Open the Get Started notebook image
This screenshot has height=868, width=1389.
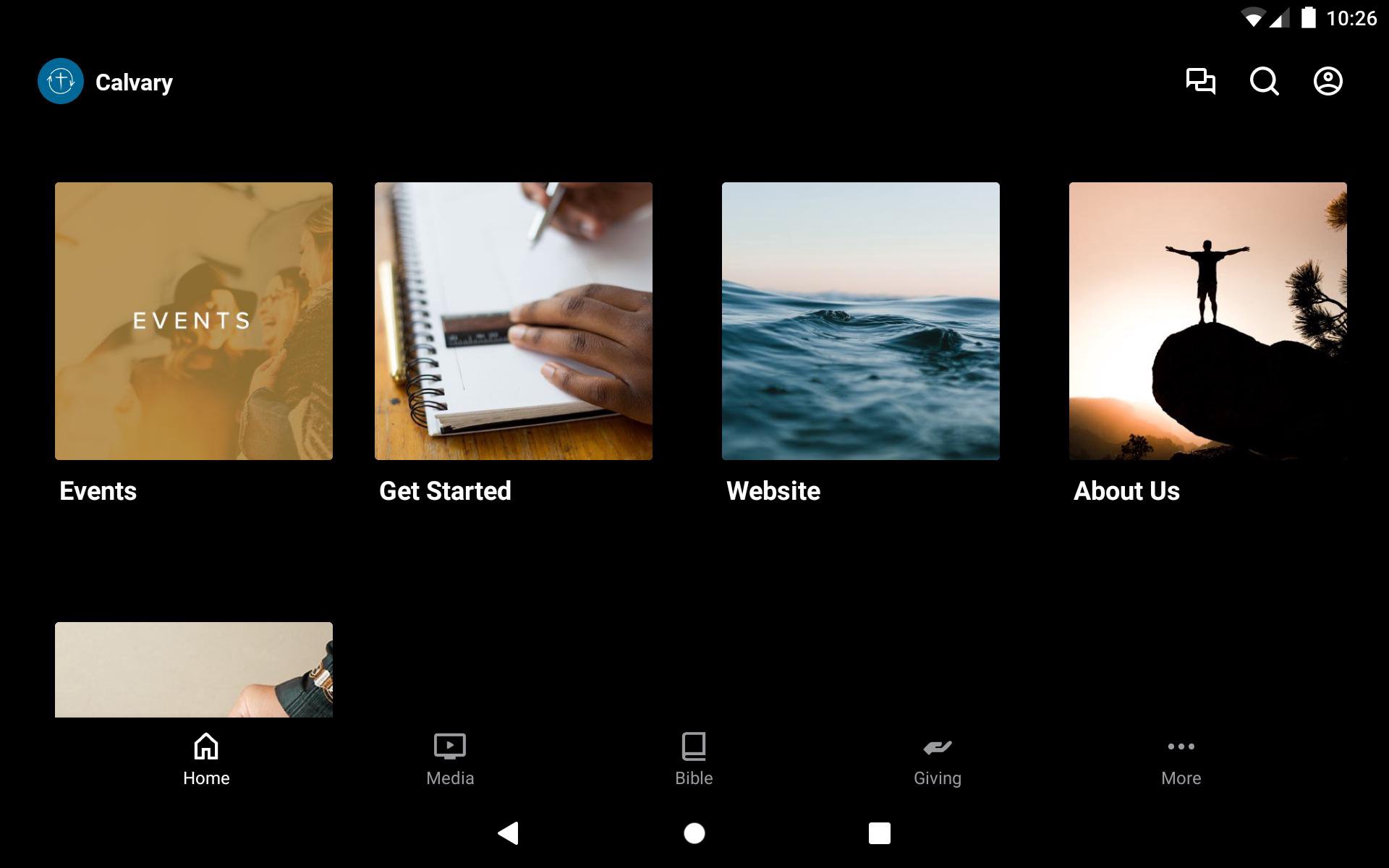[x=514, y=321]
